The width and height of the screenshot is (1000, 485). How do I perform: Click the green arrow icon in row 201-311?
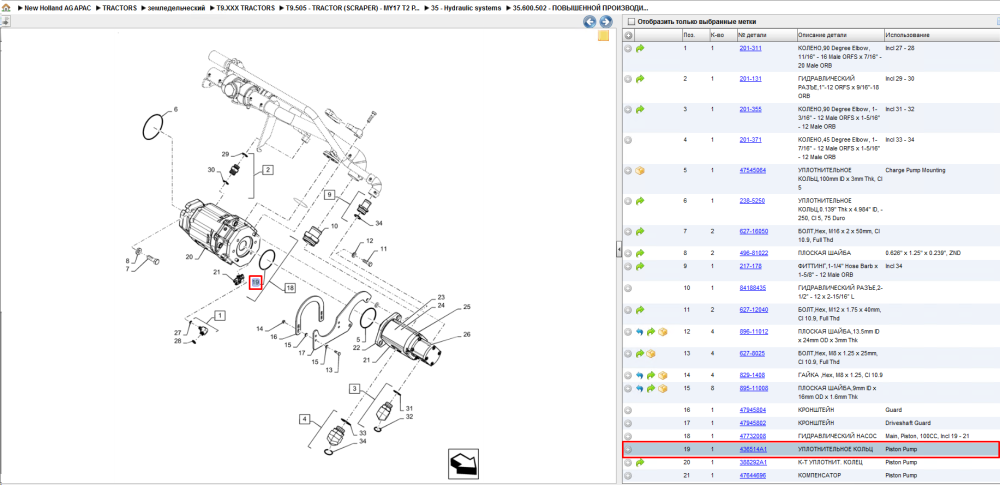tap(640, 48)
